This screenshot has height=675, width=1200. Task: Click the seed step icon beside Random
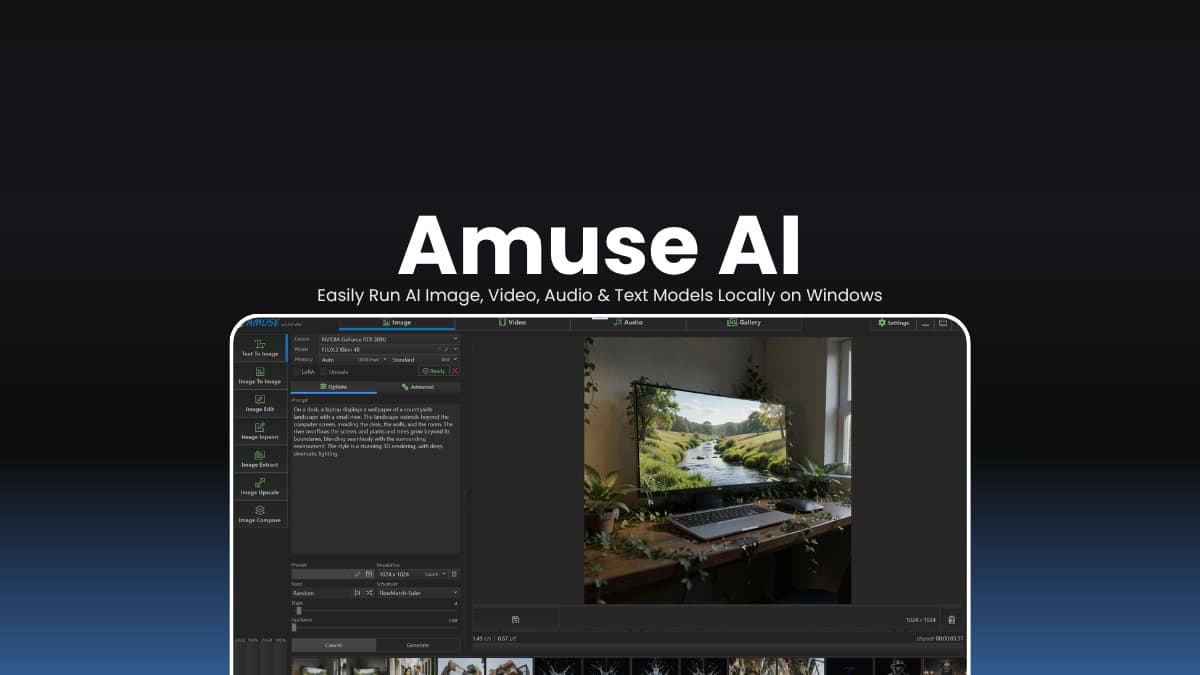357,593
